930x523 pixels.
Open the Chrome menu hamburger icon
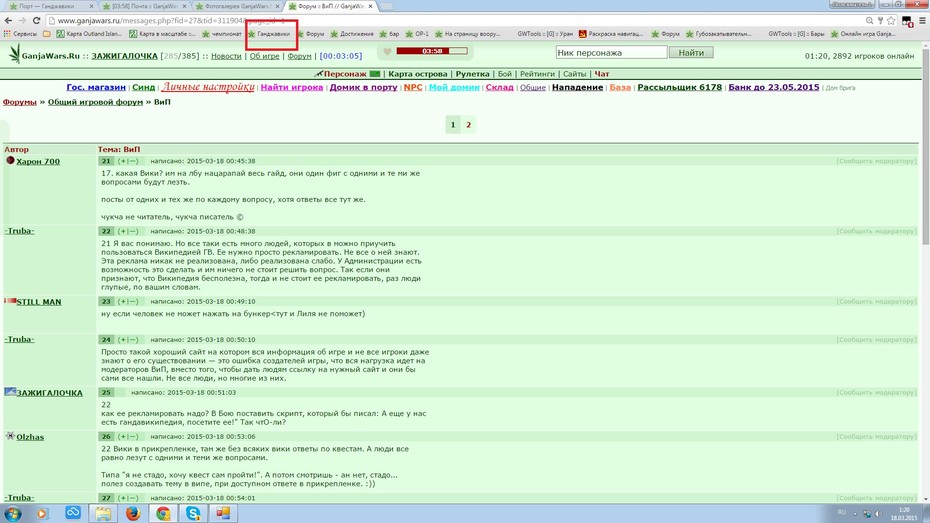coord(922,20)
